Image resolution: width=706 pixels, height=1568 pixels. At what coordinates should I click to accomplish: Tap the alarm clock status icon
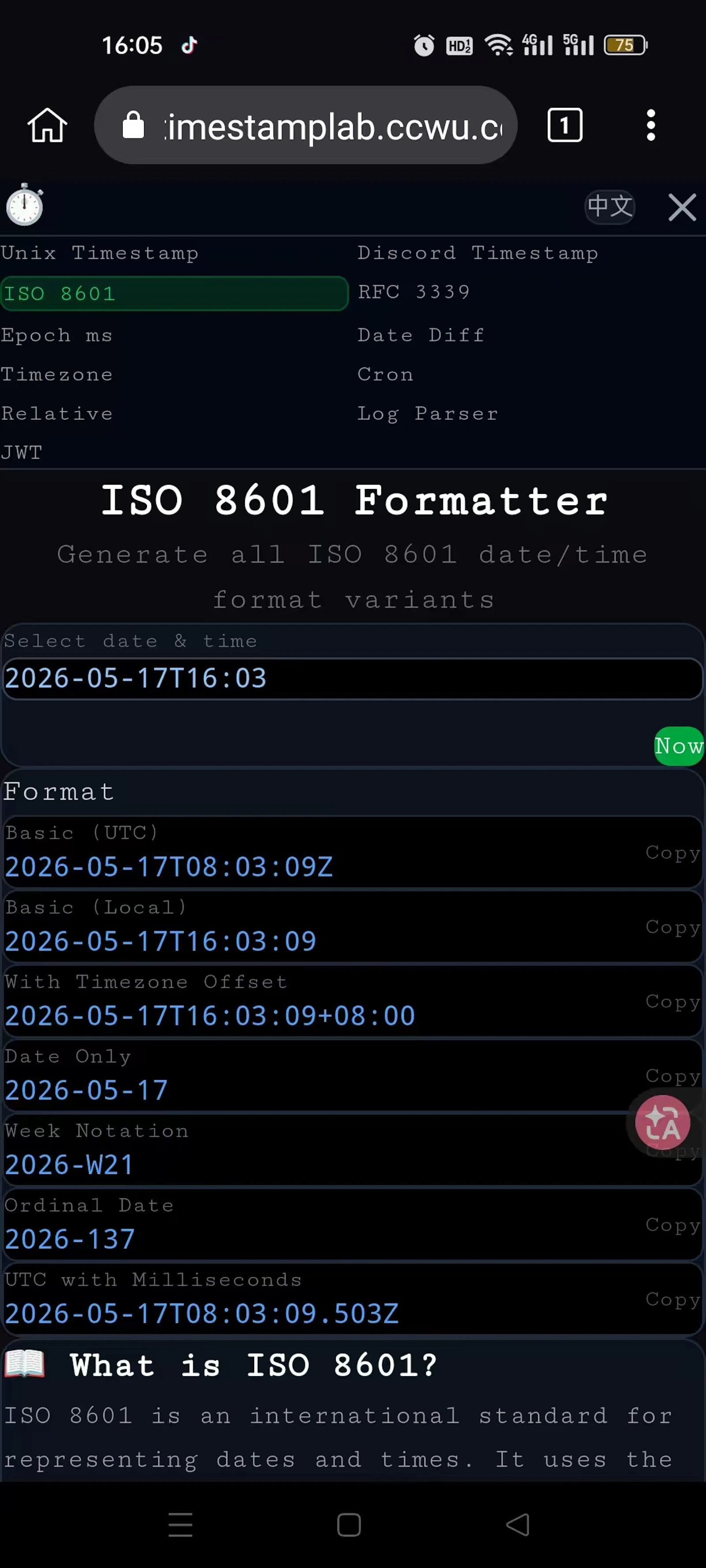pos(424,45)
